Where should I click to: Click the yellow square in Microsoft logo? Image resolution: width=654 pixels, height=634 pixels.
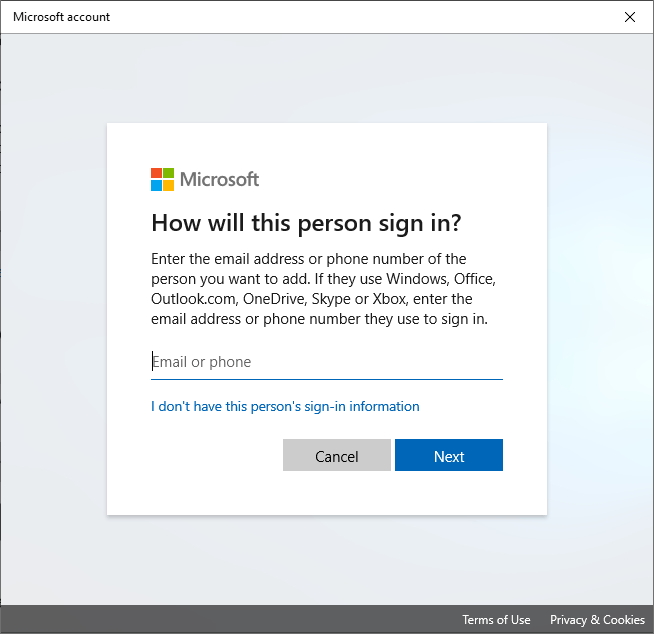(x=168, y=186)
